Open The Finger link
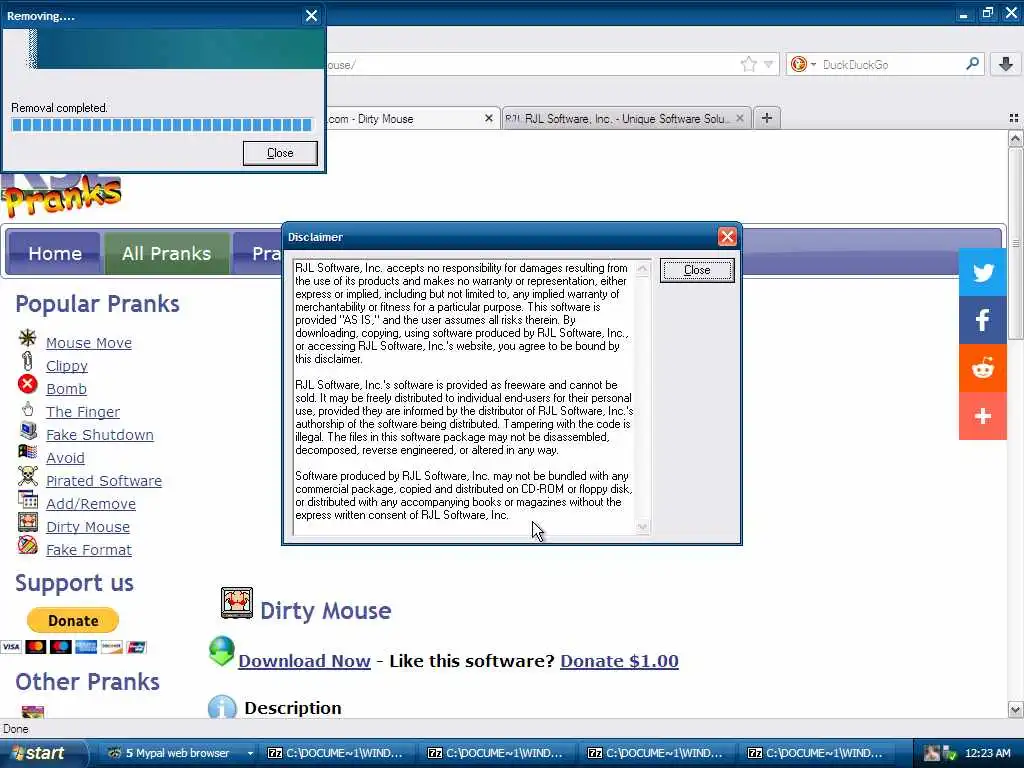This screenshot has height=768, width=1024. (x=83, y=411)
